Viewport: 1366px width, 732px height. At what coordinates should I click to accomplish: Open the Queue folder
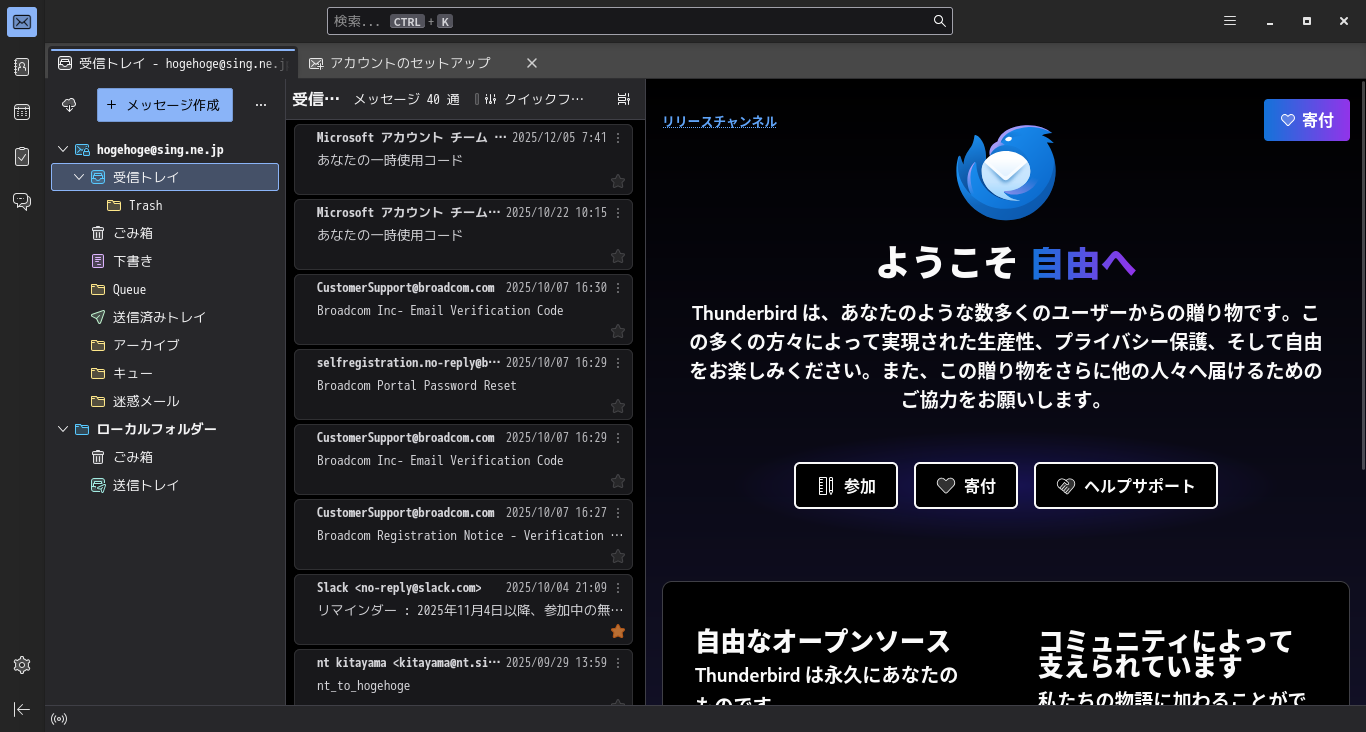click(165, 289)
